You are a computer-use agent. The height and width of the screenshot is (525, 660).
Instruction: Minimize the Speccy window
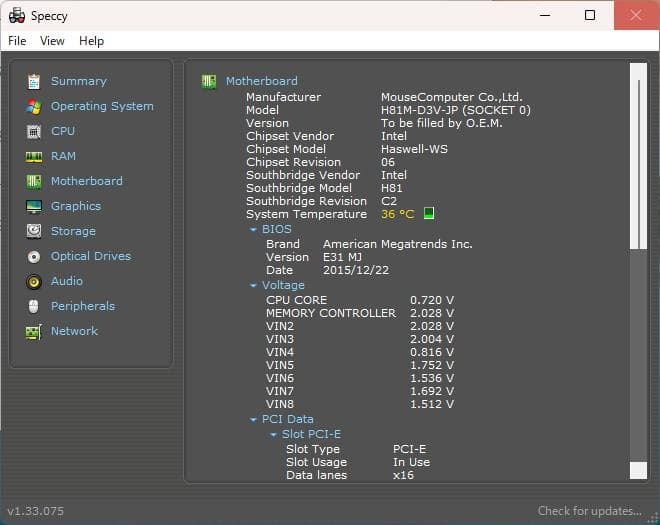[x=545, y=15]
